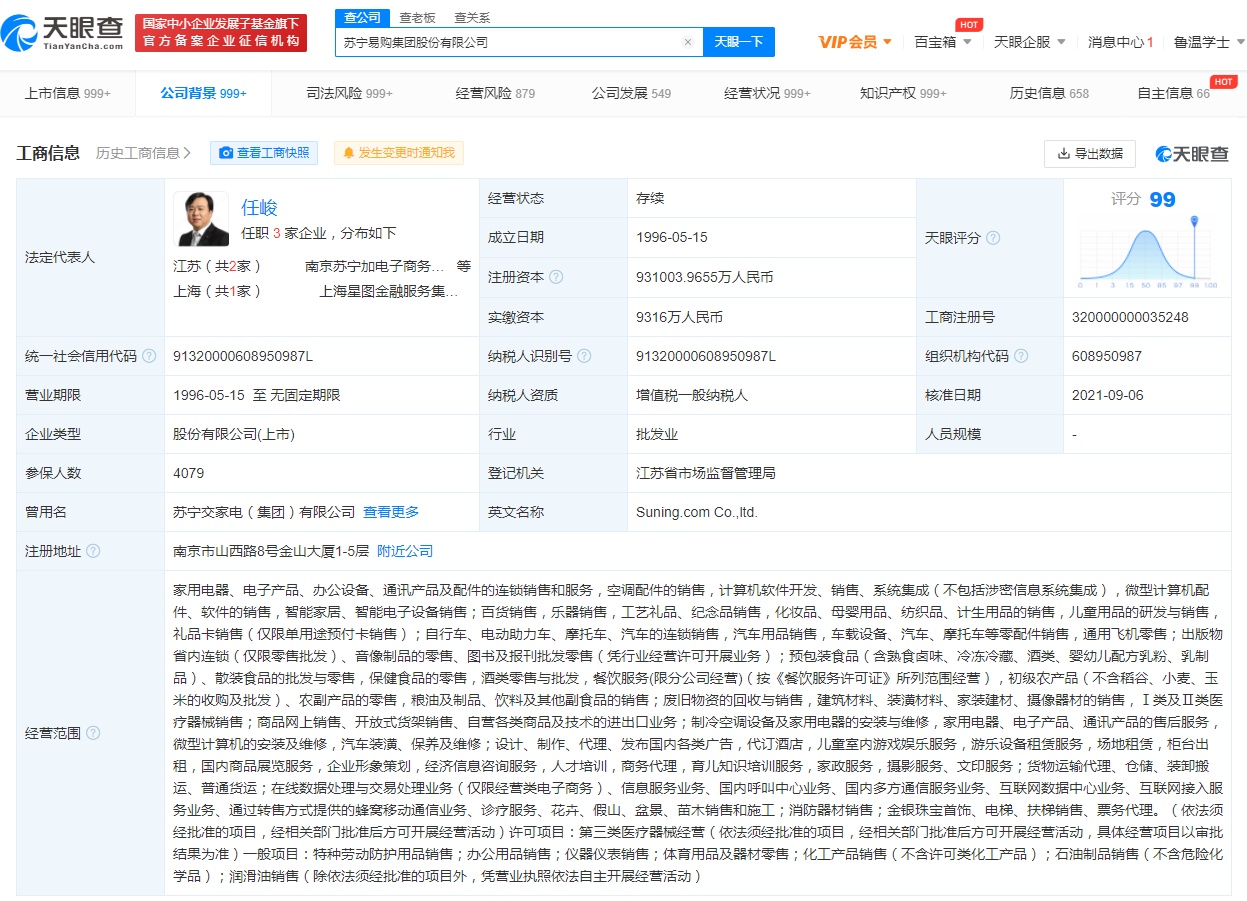Click the business status value 存续
1247x901 pixels.
pos(650,198)
